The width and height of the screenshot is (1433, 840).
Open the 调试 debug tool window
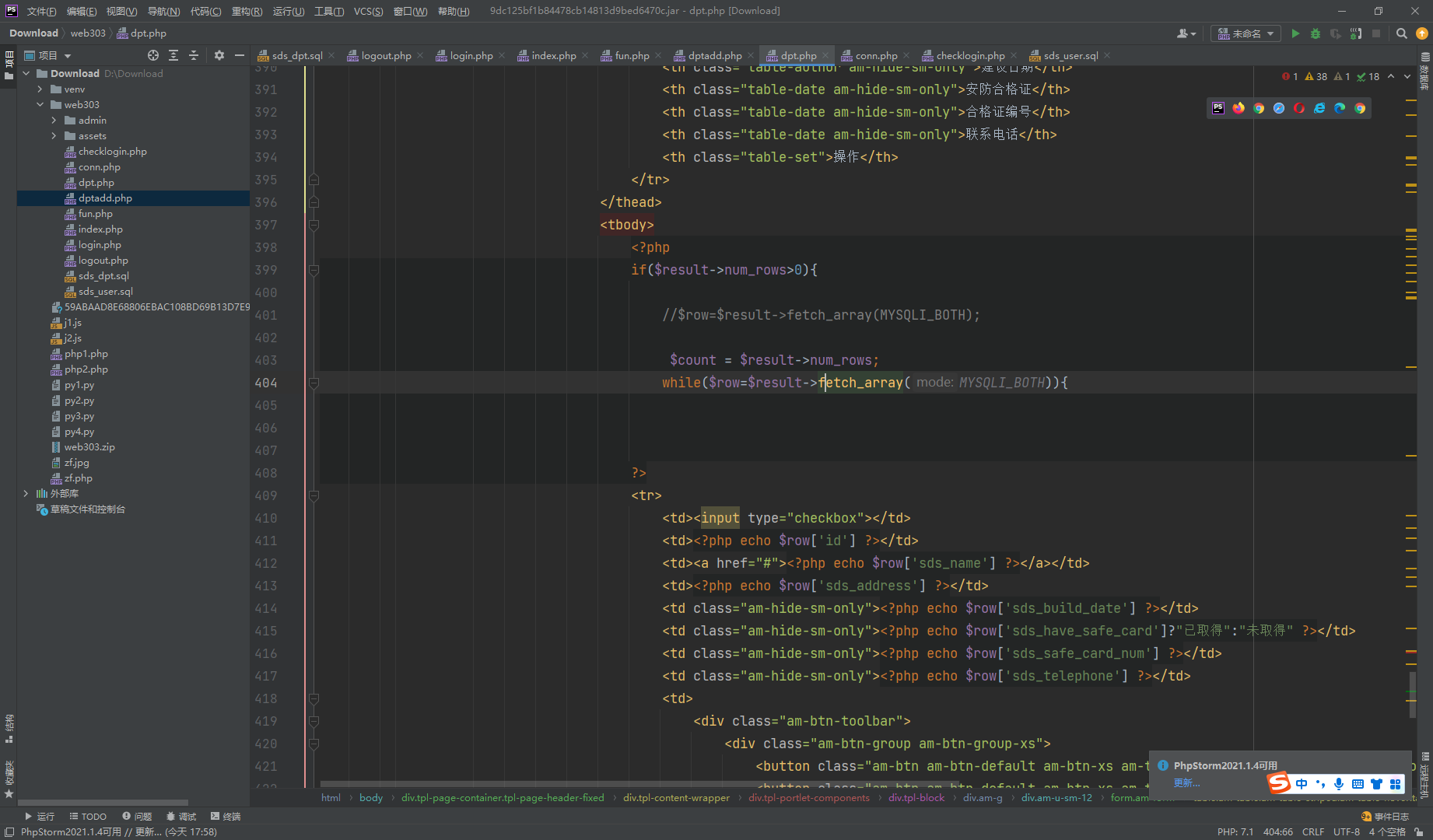point(181,816)
